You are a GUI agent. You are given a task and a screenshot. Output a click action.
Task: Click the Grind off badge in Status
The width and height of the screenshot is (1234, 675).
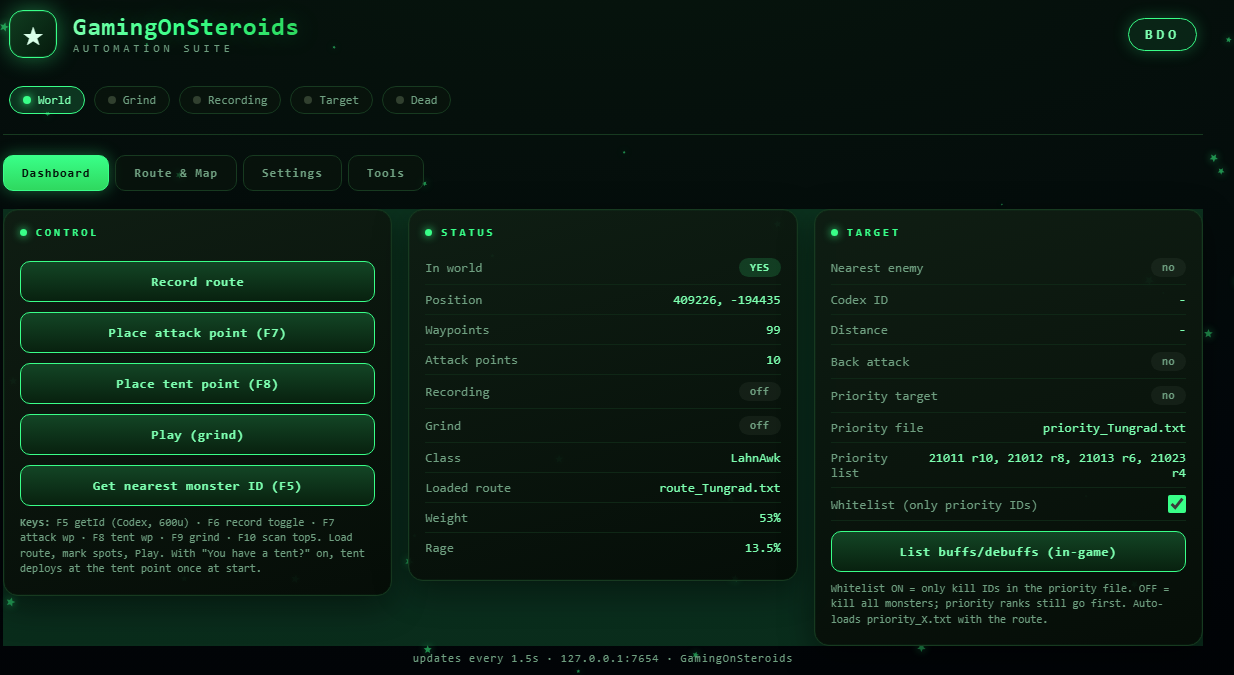pos(760,426)
